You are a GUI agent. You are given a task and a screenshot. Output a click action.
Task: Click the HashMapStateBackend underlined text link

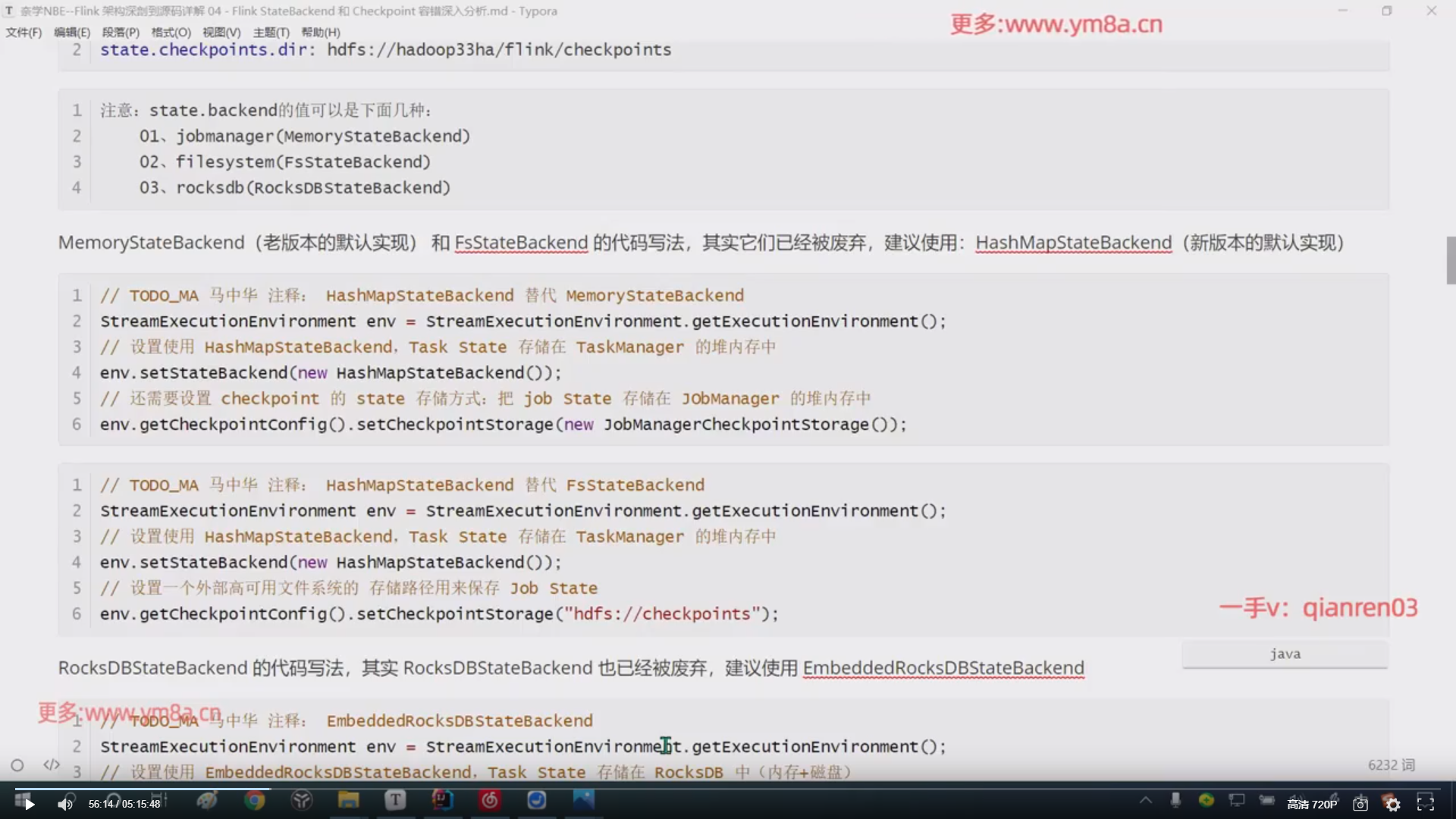tap(1073, 243)
